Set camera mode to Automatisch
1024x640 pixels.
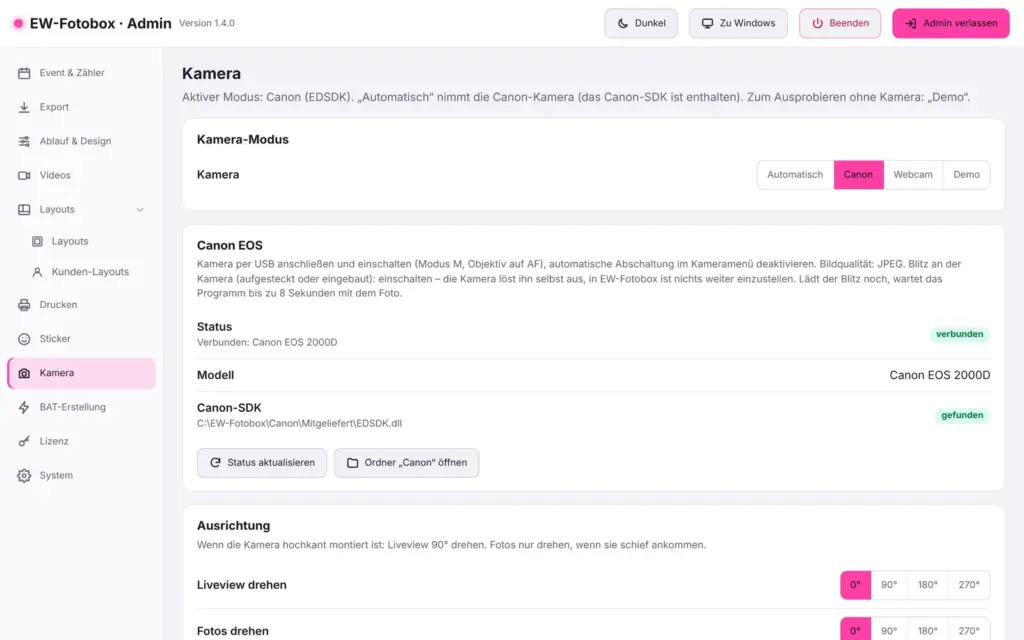tap(795, 175)
